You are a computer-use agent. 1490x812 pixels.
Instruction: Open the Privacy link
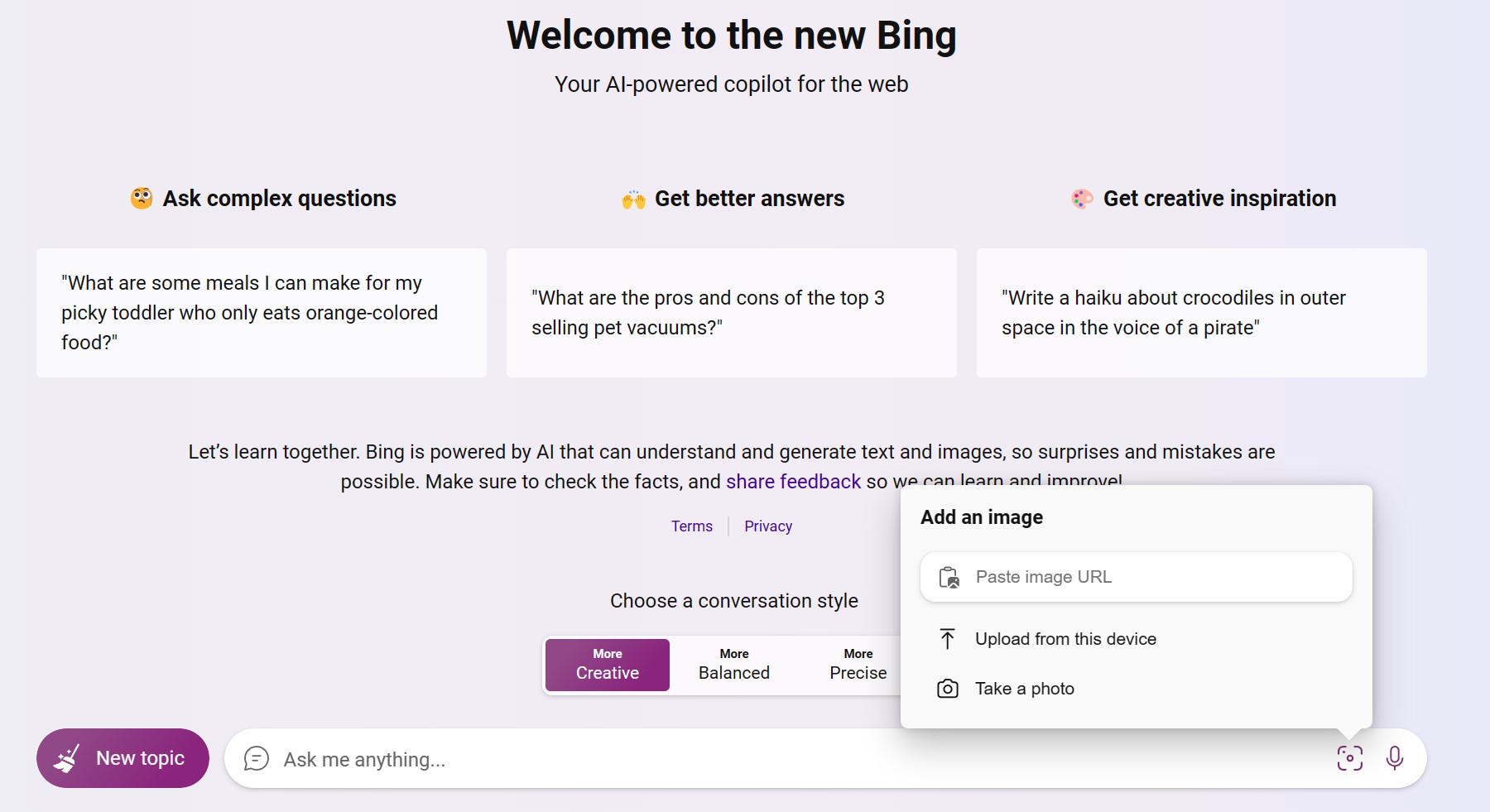click(767, 526)
